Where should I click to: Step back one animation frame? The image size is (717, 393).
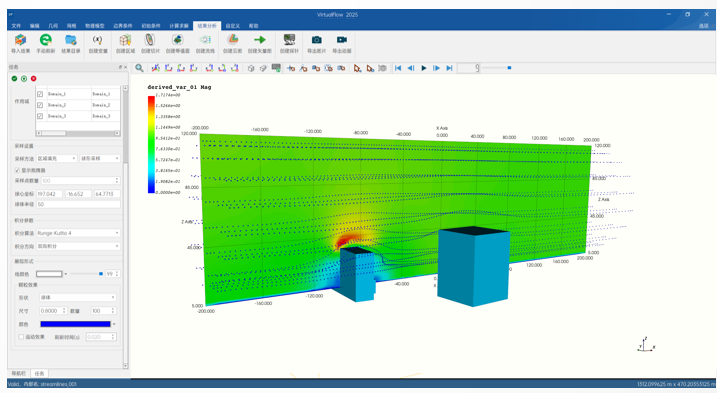(411, 68)
